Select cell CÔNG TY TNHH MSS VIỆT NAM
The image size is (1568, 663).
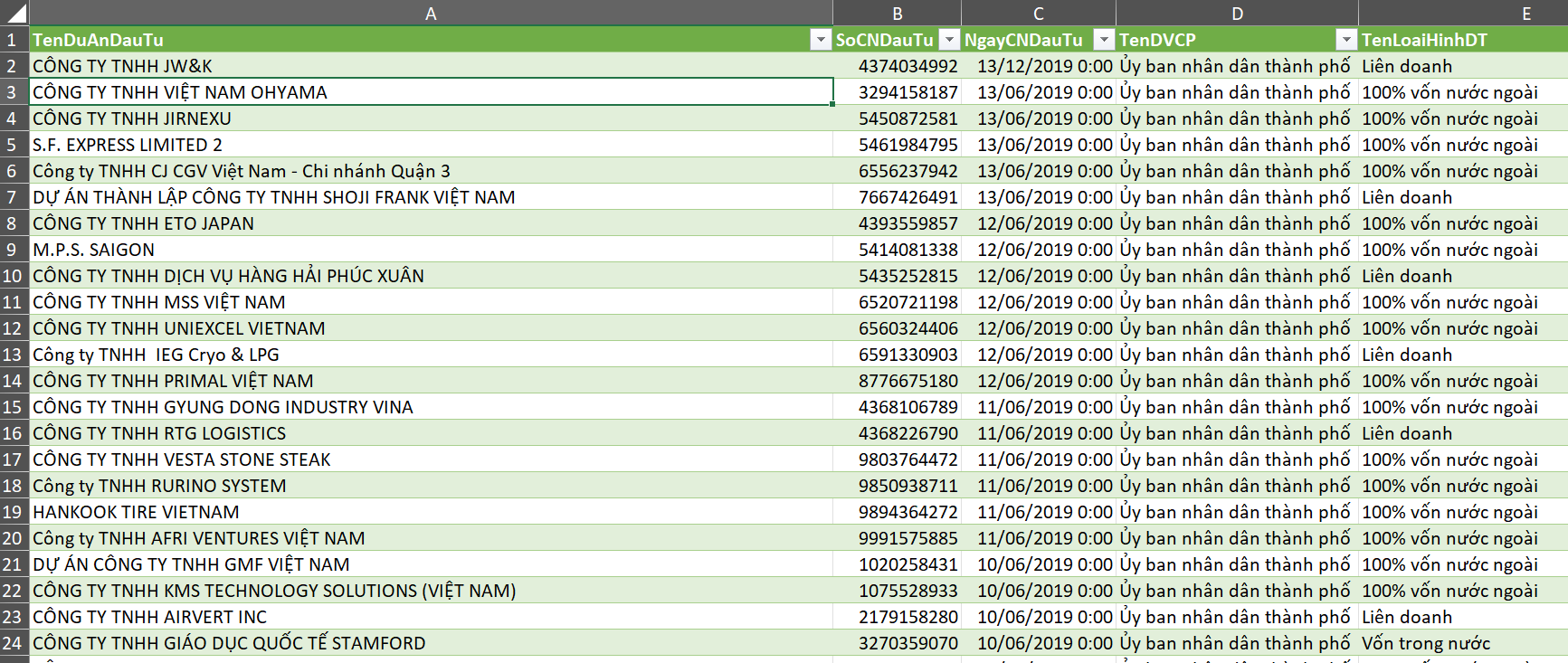pyautogui.click(x=431, y=302)
